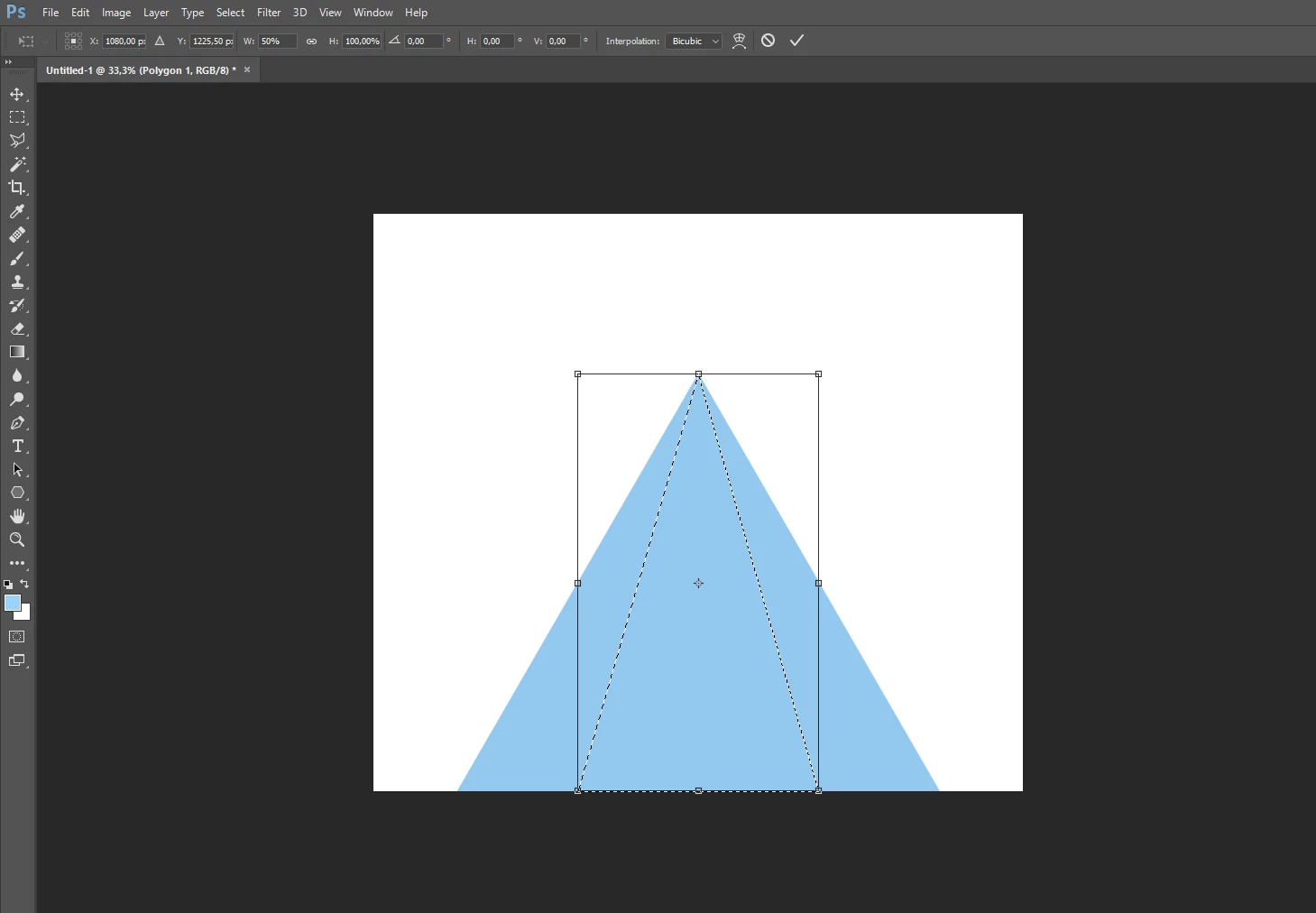This screenshot has width=1316, height=913.
Task: Open the background color picker
Action: (x=25, y=614)
